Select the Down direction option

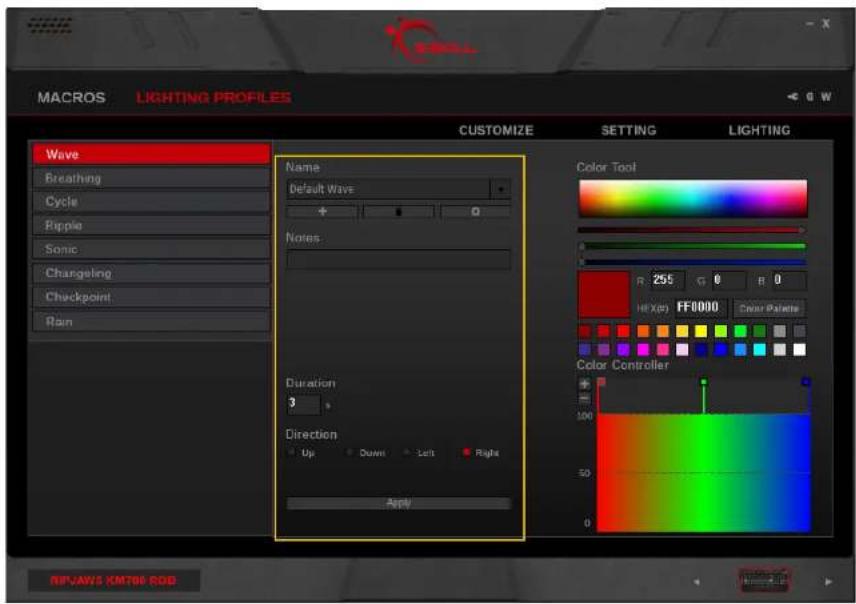tap(349, 453)
